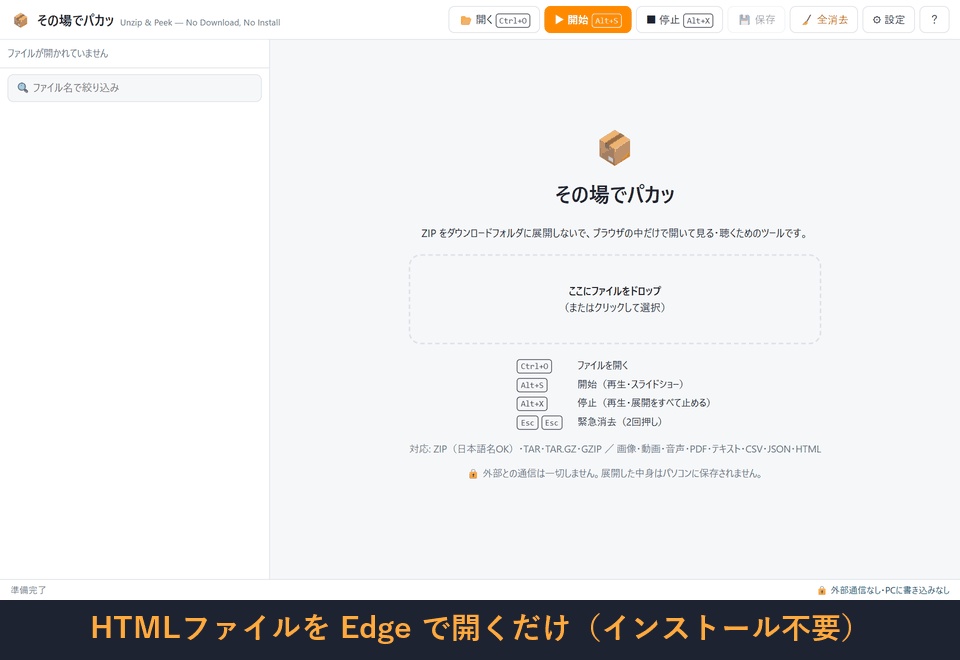Click the 外部通信なし・PCに書き込みなし status text
This screenshot has height=660, width=960.
click(890, 590)
